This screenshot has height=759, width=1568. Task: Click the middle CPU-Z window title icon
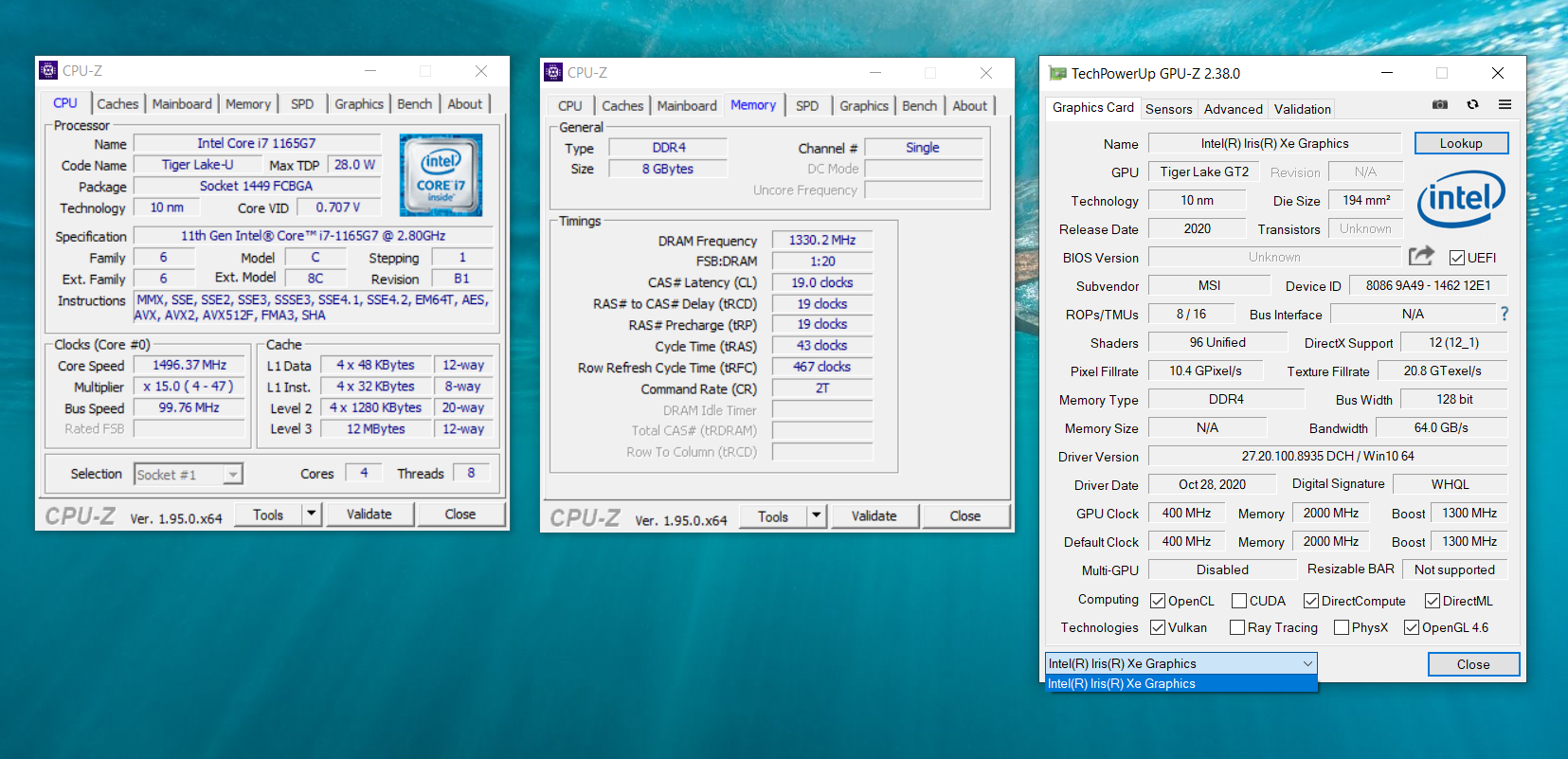553,72
